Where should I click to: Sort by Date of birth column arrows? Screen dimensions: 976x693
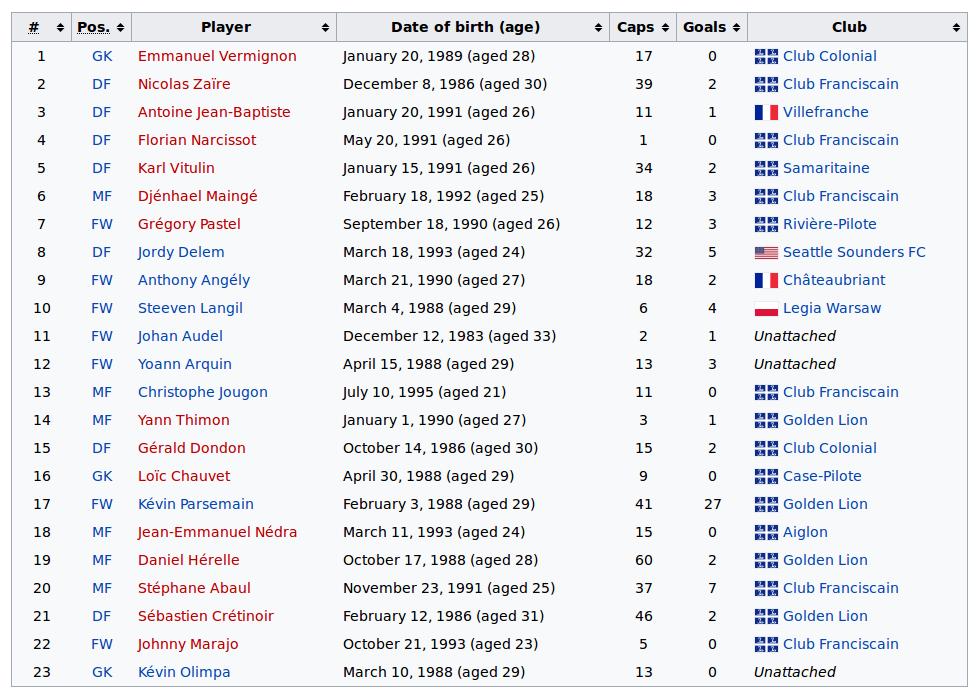coord(598,27)
